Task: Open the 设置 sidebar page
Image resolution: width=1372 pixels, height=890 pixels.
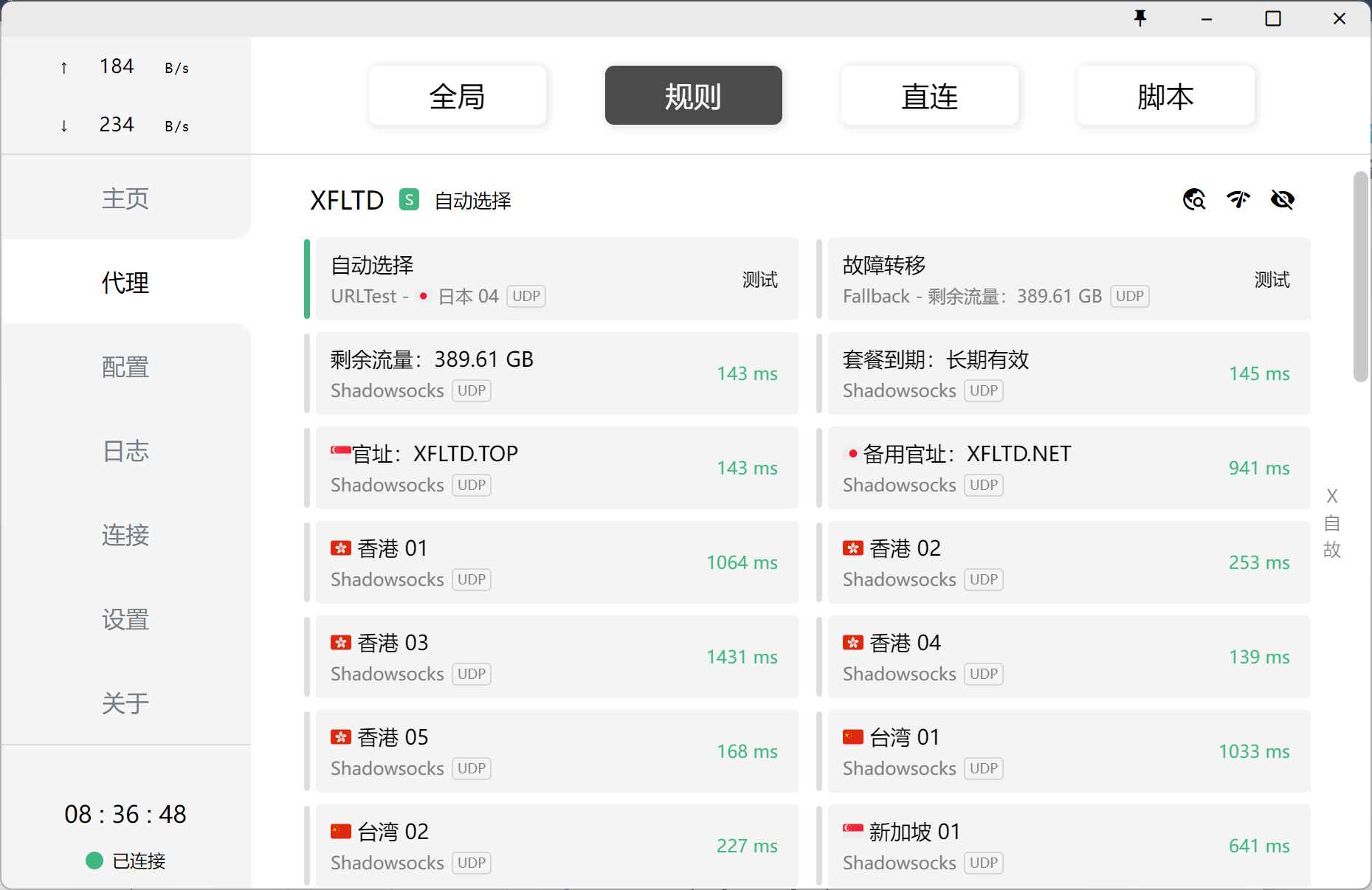Action: pyautogui.click(x=125, y=618)
